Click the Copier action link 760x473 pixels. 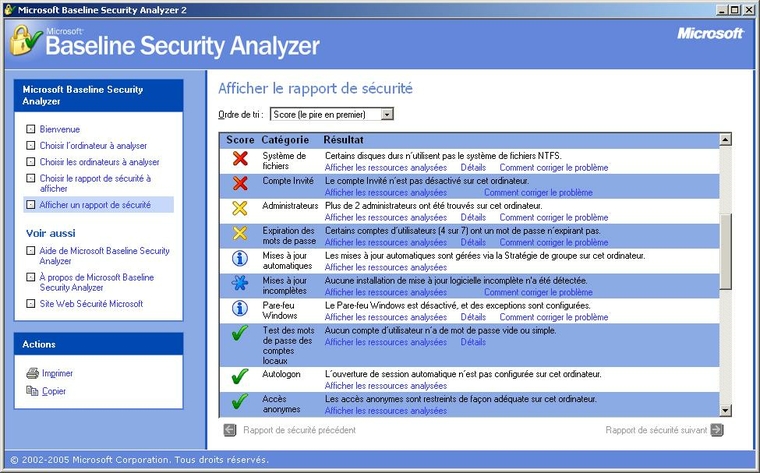click(x=54, y=391)
